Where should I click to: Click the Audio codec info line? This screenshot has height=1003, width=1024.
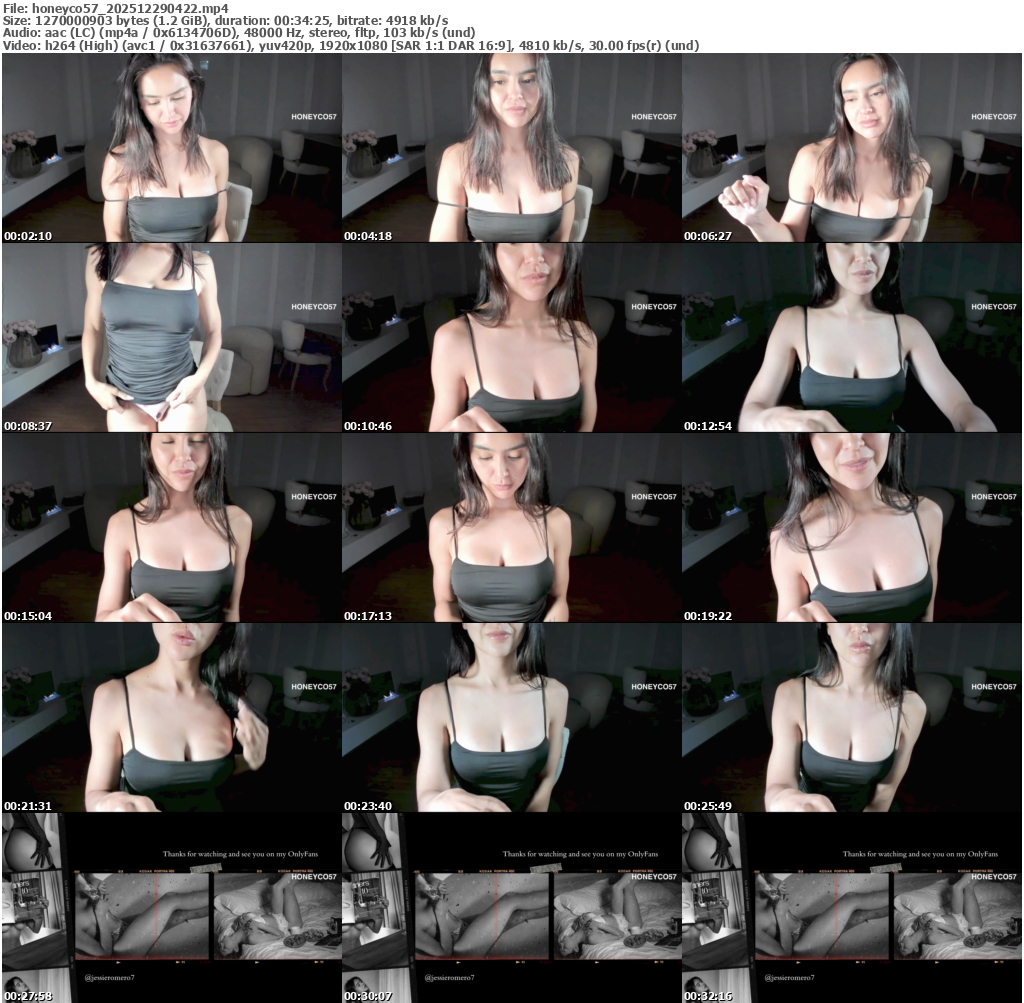pyautogui.click(x=238, y=33)
